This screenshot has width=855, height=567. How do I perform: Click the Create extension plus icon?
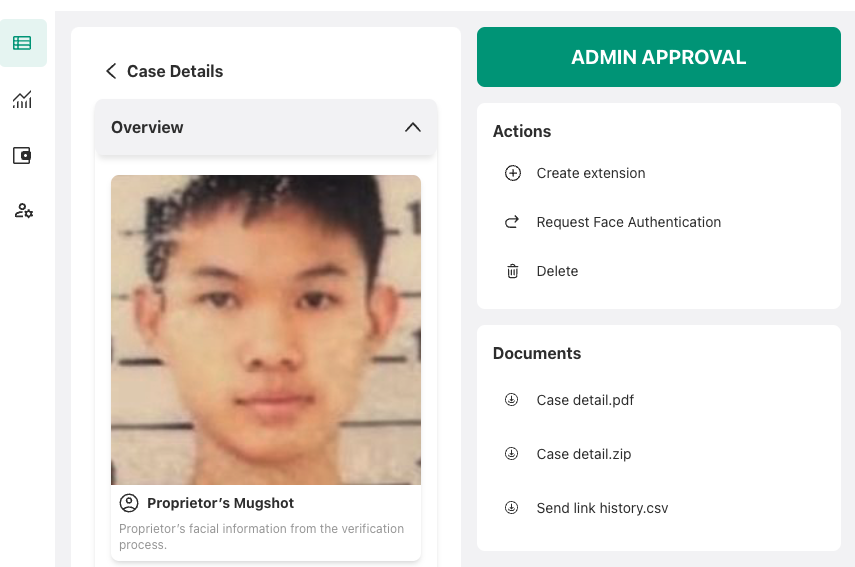pos(513,173)
